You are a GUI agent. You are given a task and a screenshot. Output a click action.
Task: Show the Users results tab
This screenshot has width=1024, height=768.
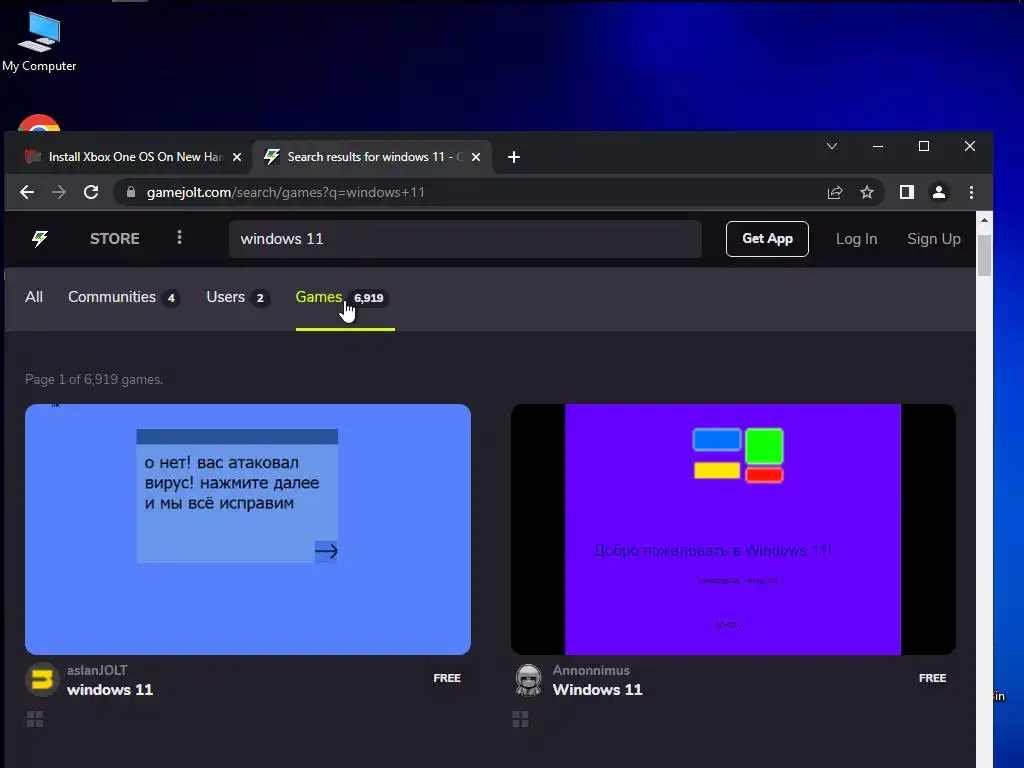pyautogui.click(x=238, y=297)
